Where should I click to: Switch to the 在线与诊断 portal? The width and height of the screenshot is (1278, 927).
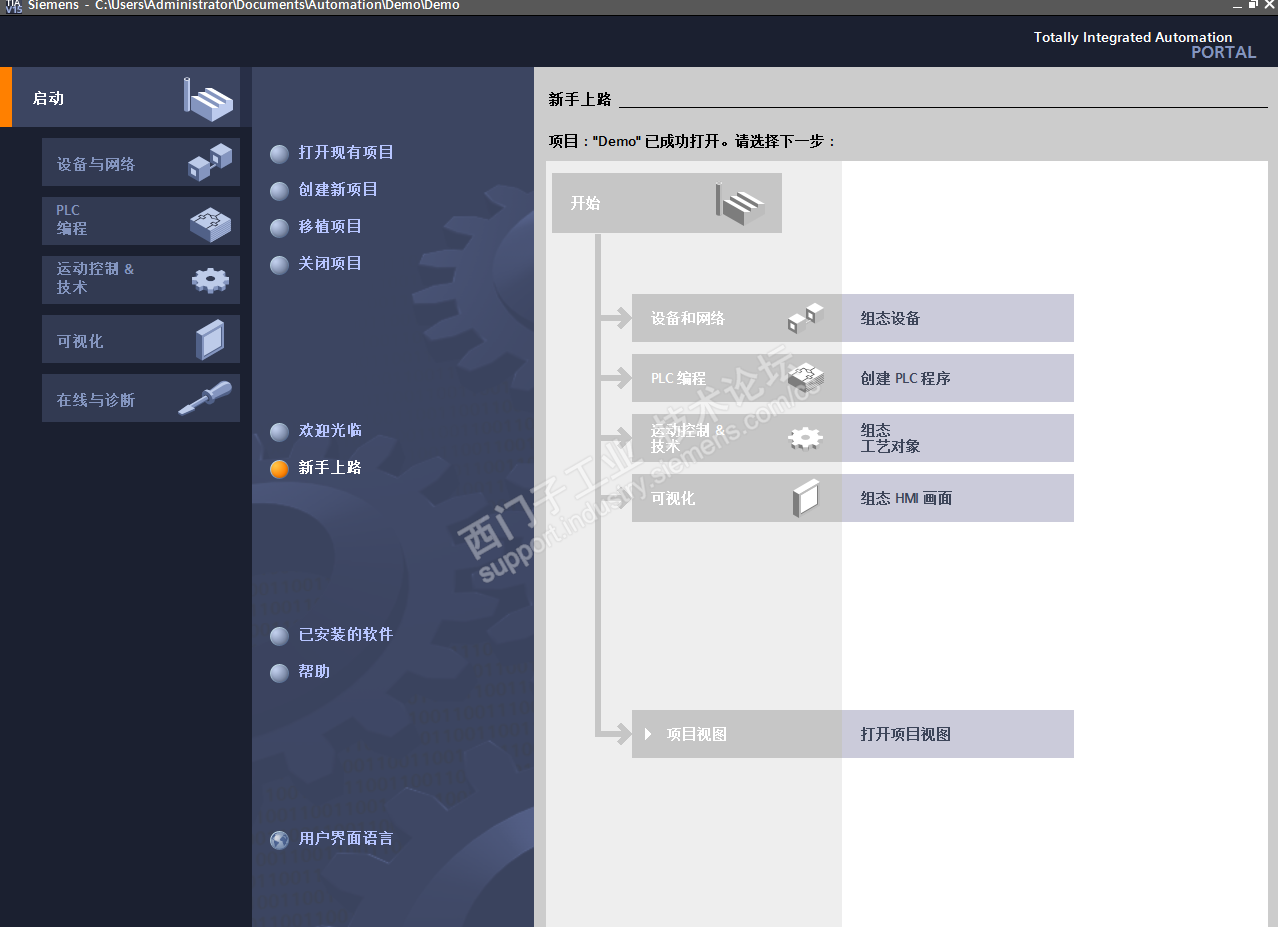(141, 398)
